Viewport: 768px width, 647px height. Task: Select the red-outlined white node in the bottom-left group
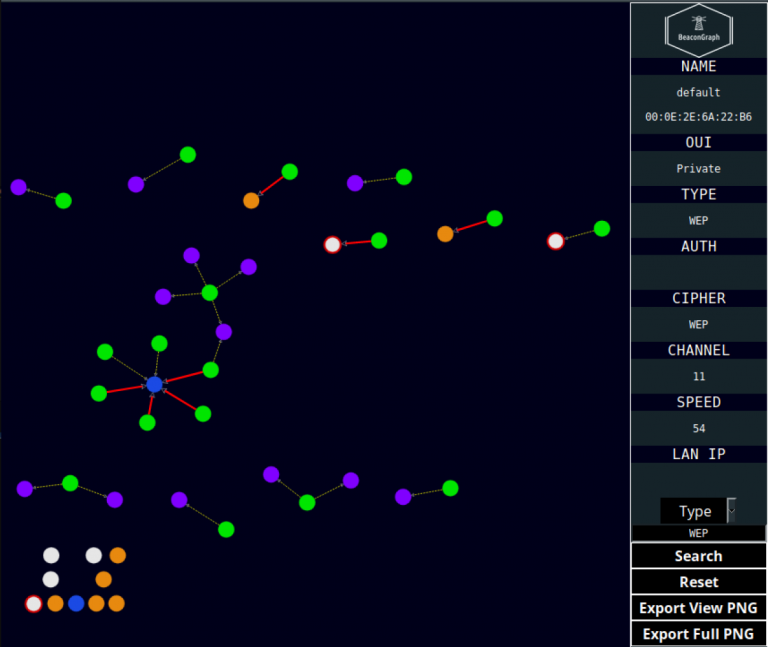(34, 603)
